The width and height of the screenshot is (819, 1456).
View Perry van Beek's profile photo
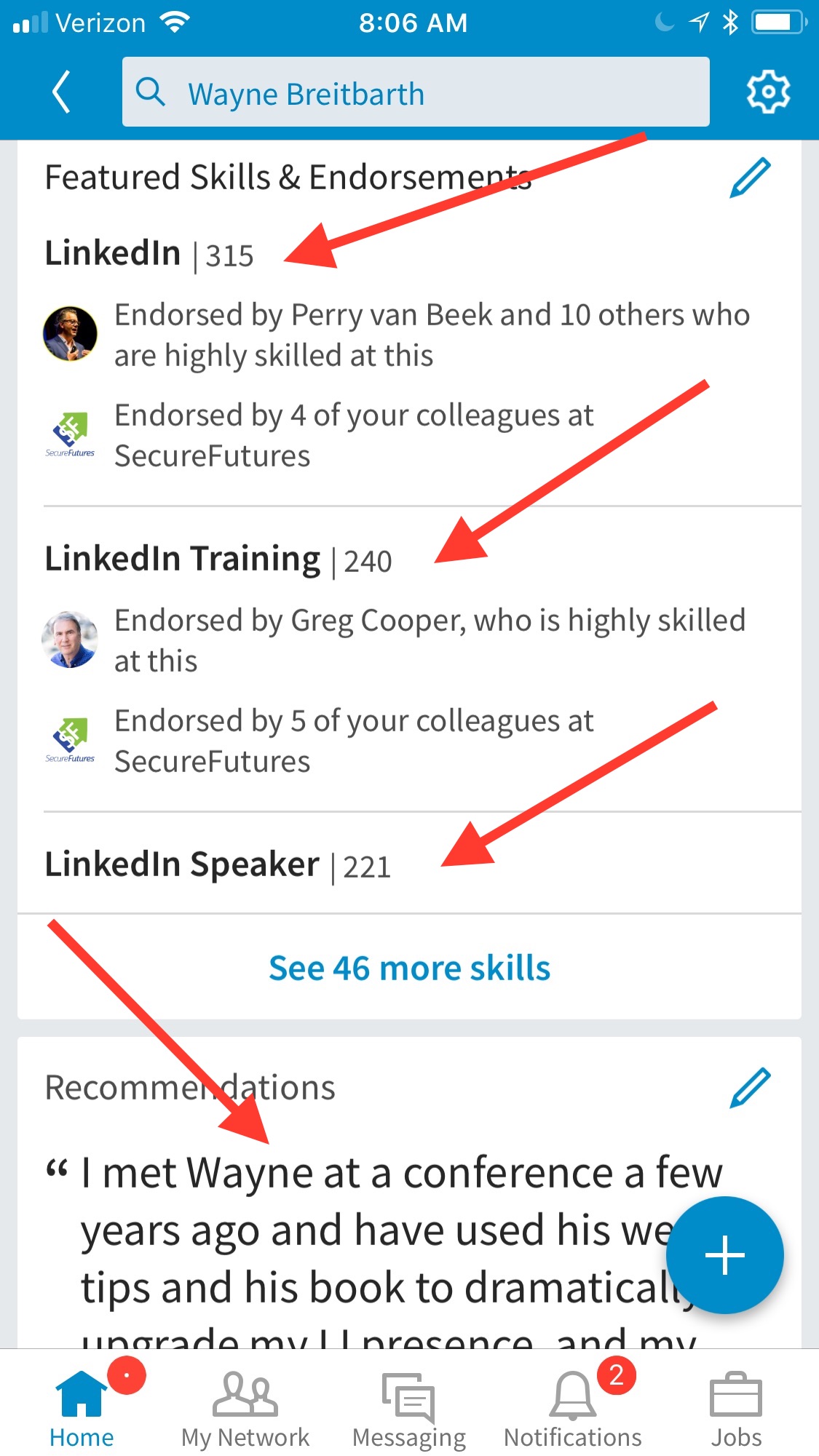tap(70, 333)
